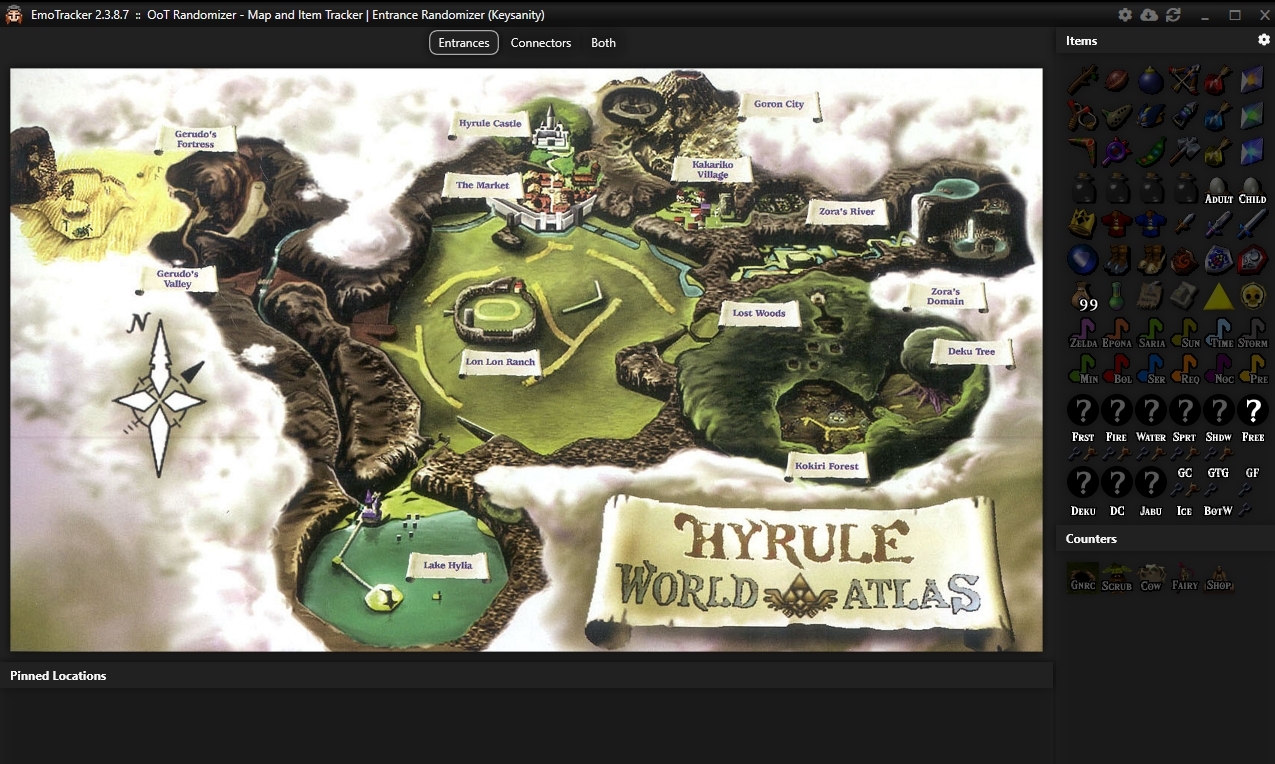
Task: Switch to the Both tab
Action: [603, 43]
